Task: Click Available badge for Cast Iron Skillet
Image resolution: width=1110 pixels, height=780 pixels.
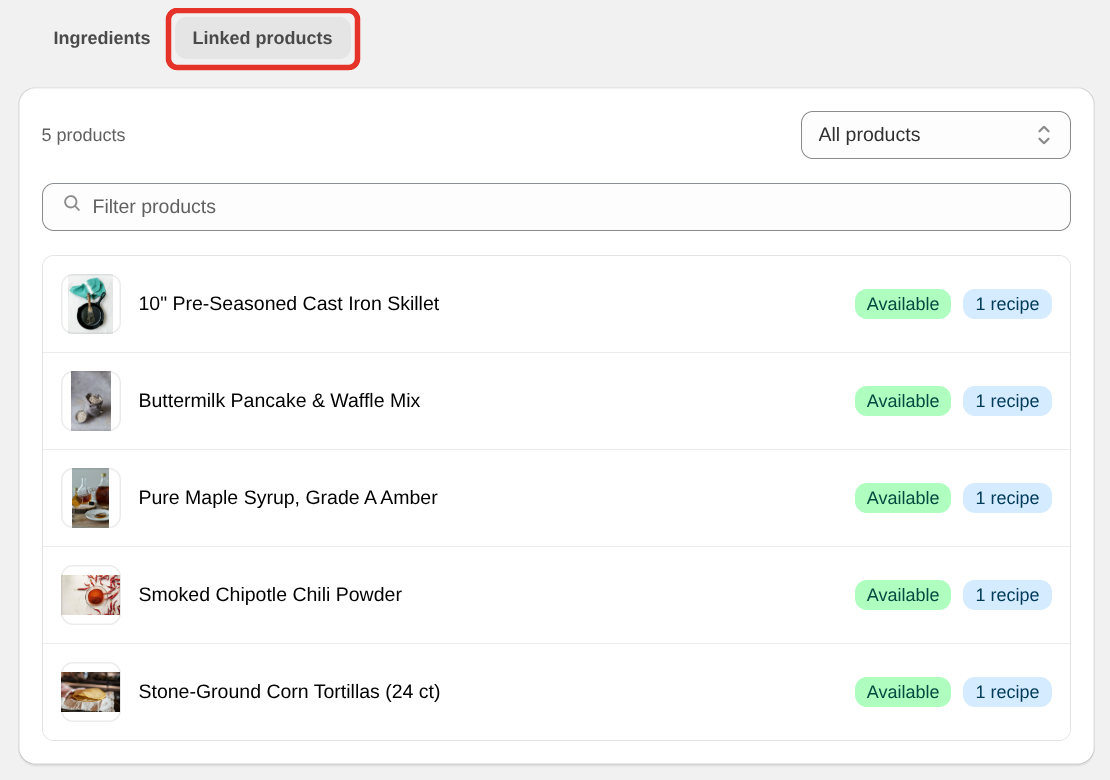Action: (903, 304)
